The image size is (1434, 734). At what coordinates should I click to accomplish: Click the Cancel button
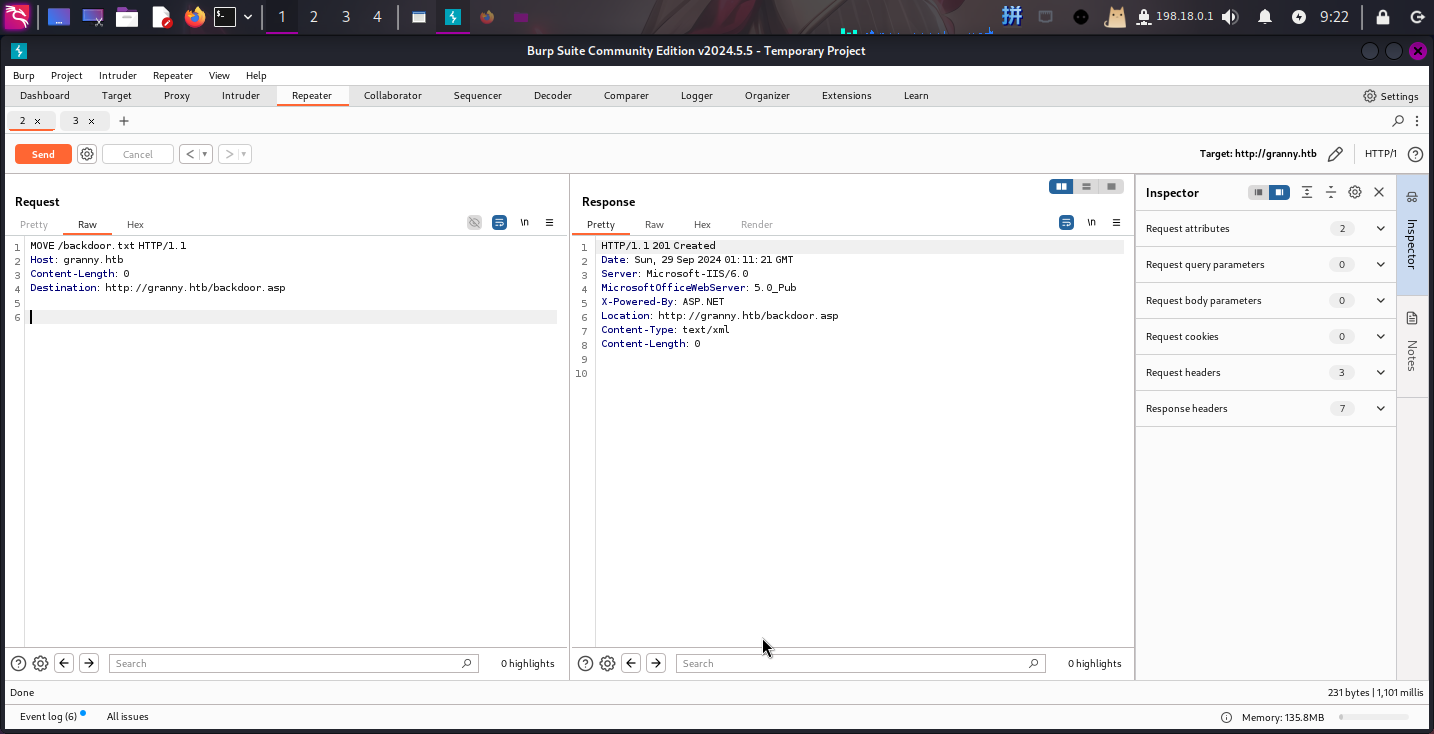tap(138, 154)
